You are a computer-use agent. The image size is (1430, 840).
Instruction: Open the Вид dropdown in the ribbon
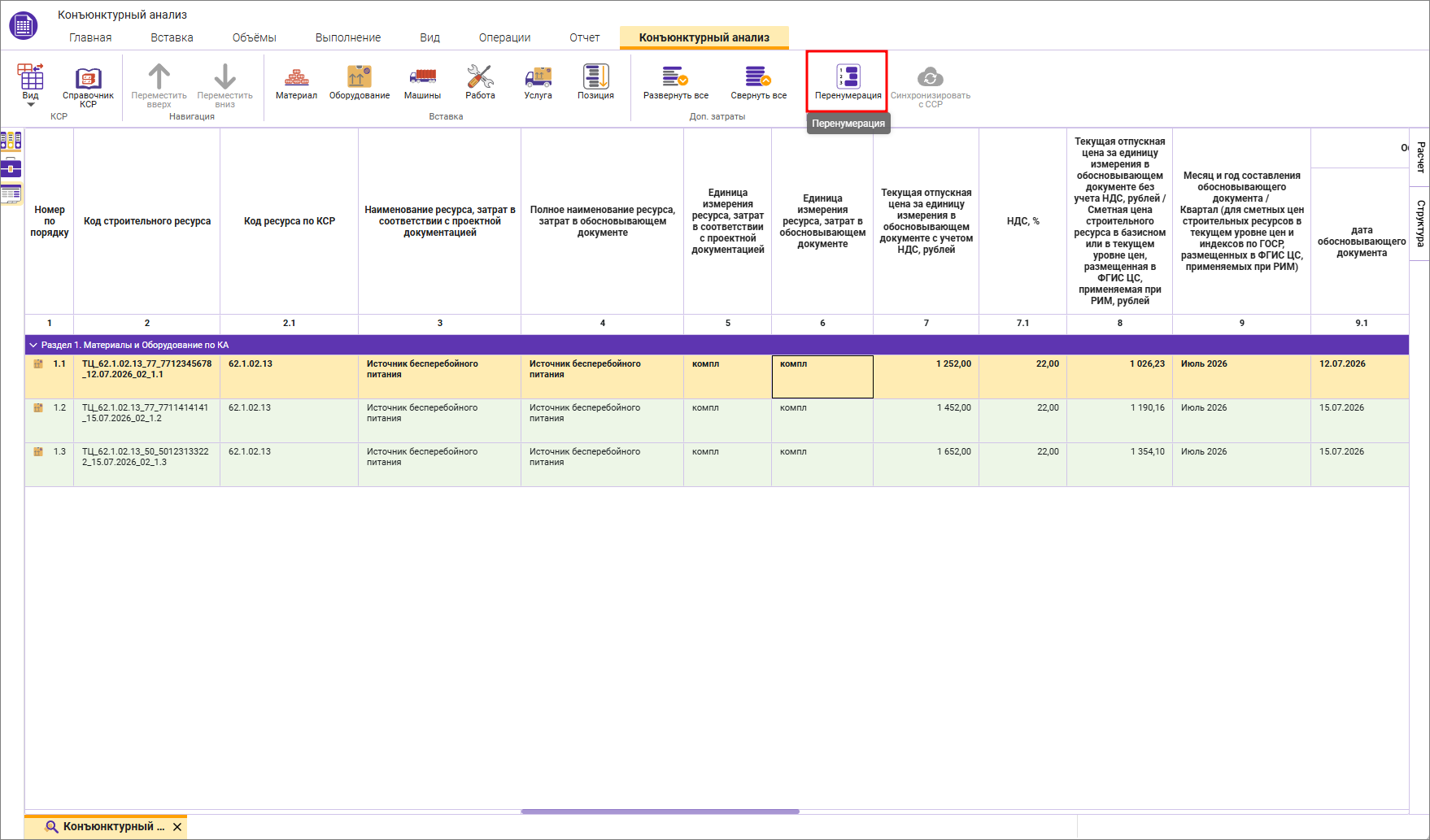click(31, 85)
